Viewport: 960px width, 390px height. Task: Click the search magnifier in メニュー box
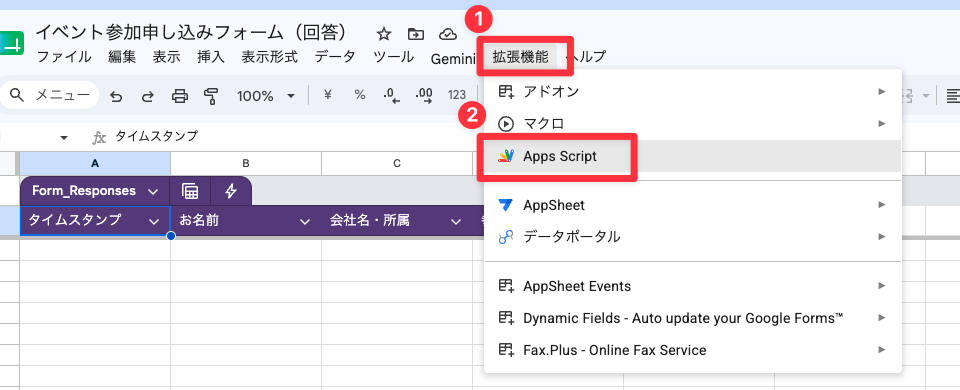(x=18, y=95)
